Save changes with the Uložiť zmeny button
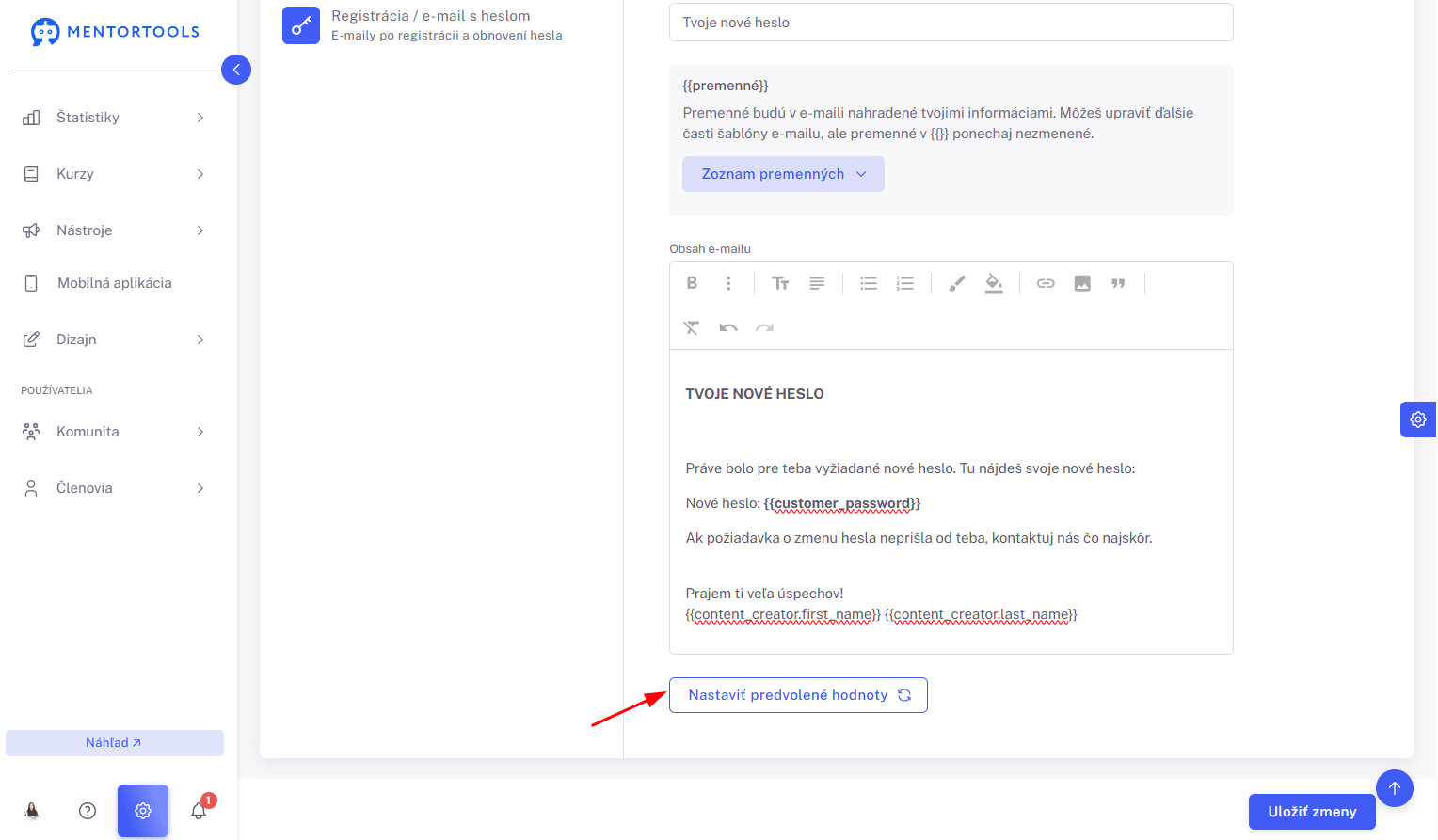 [1312, 812]
